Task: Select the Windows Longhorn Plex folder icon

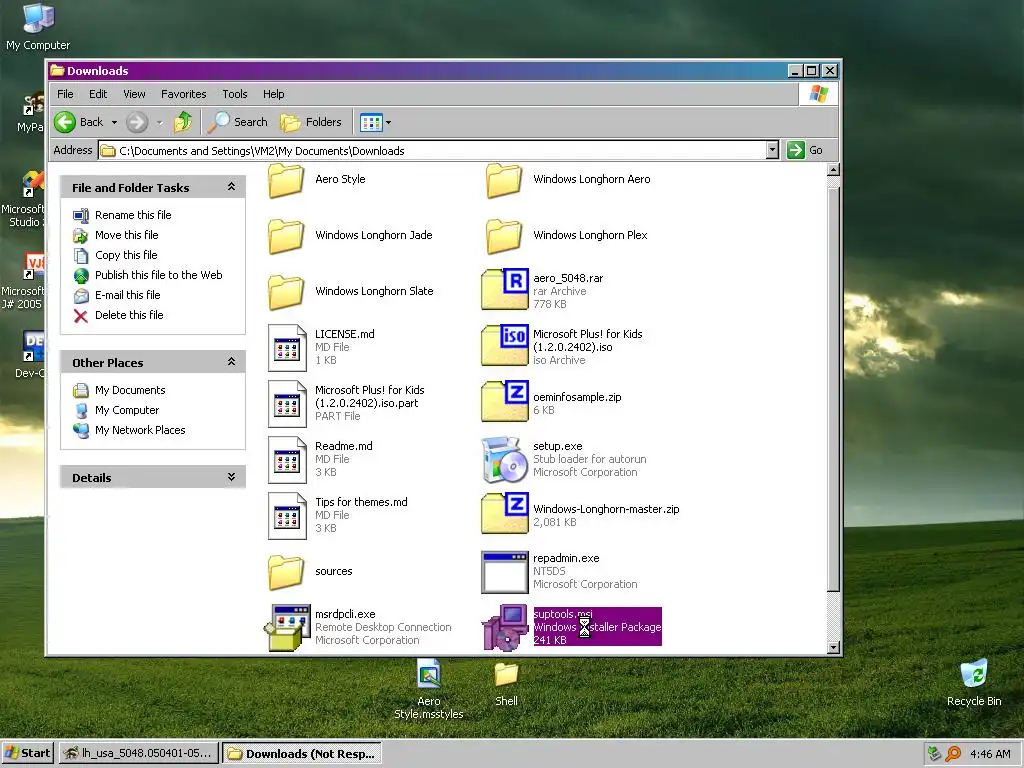Action: (504, 236)
